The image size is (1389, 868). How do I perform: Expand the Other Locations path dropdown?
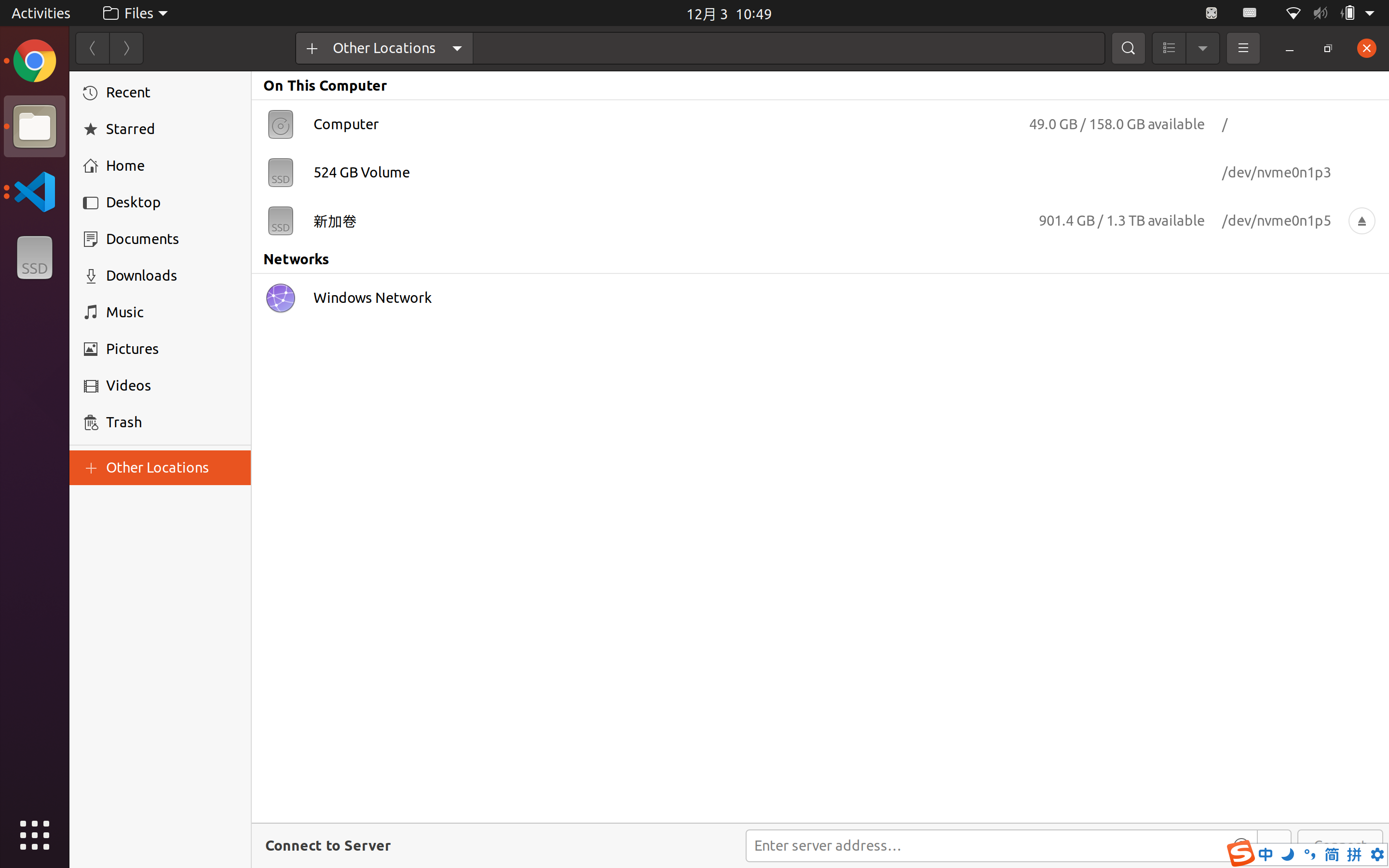click(456, 48)
